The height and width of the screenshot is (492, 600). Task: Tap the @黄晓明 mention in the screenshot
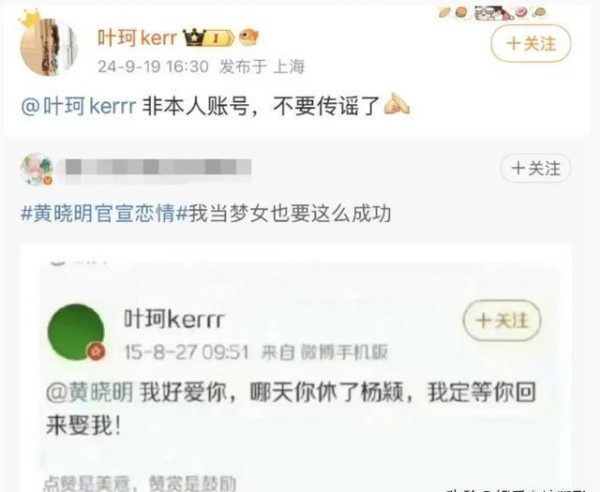90,393
